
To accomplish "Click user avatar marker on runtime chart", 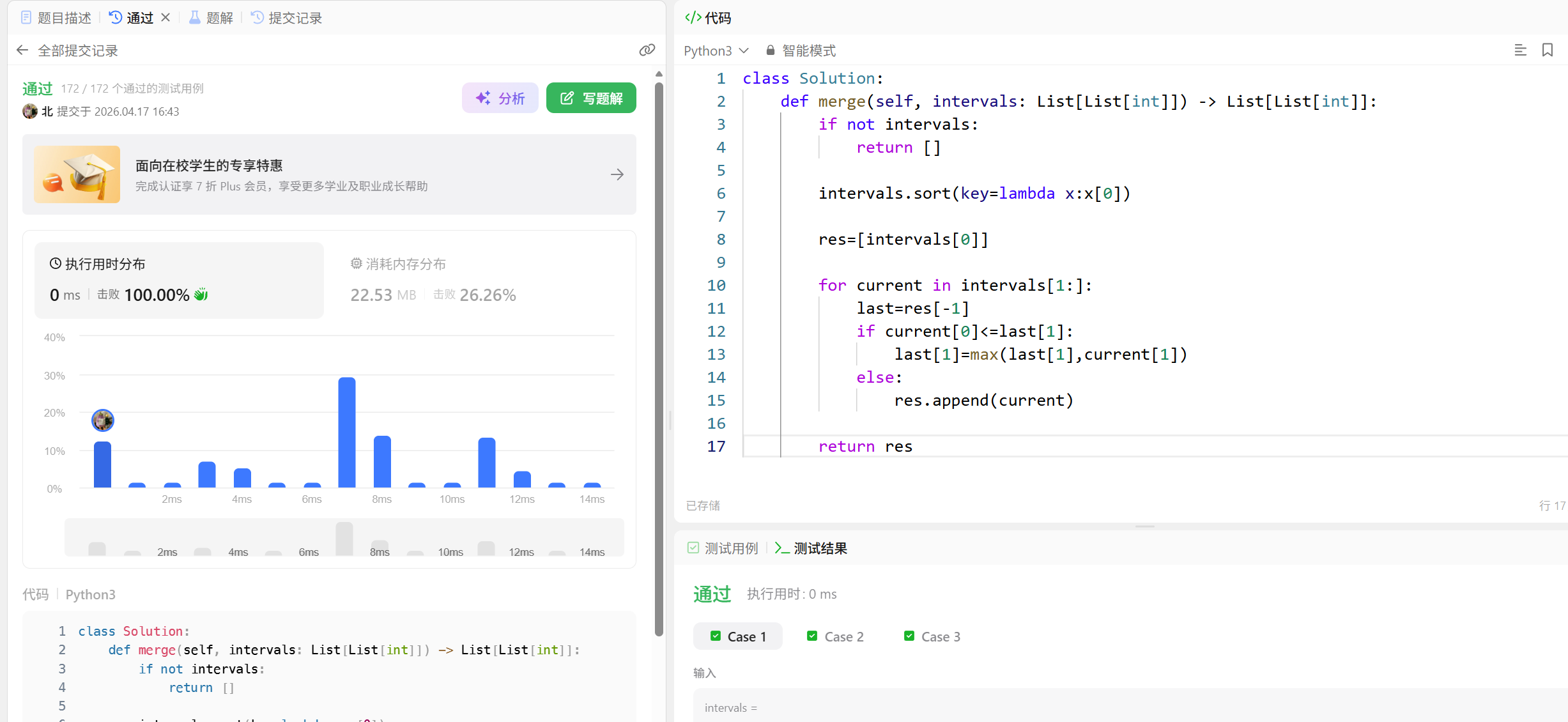I will coord(102,420).
